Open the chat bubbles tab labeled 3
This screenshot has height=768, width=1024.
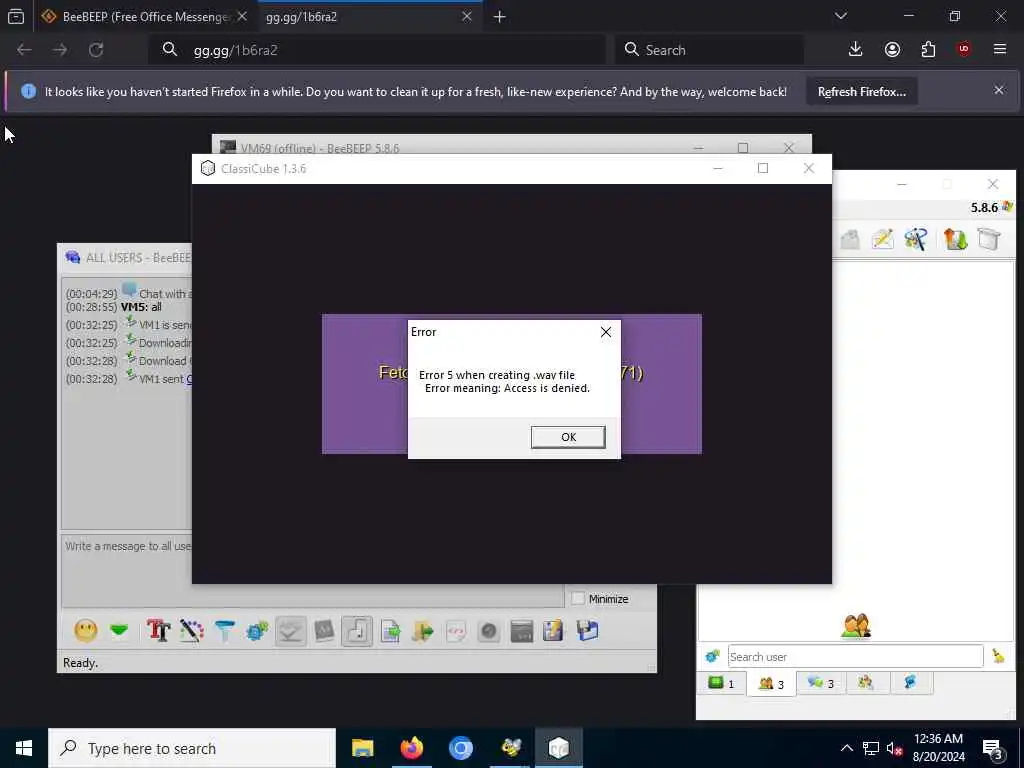(x=821, y=683)
